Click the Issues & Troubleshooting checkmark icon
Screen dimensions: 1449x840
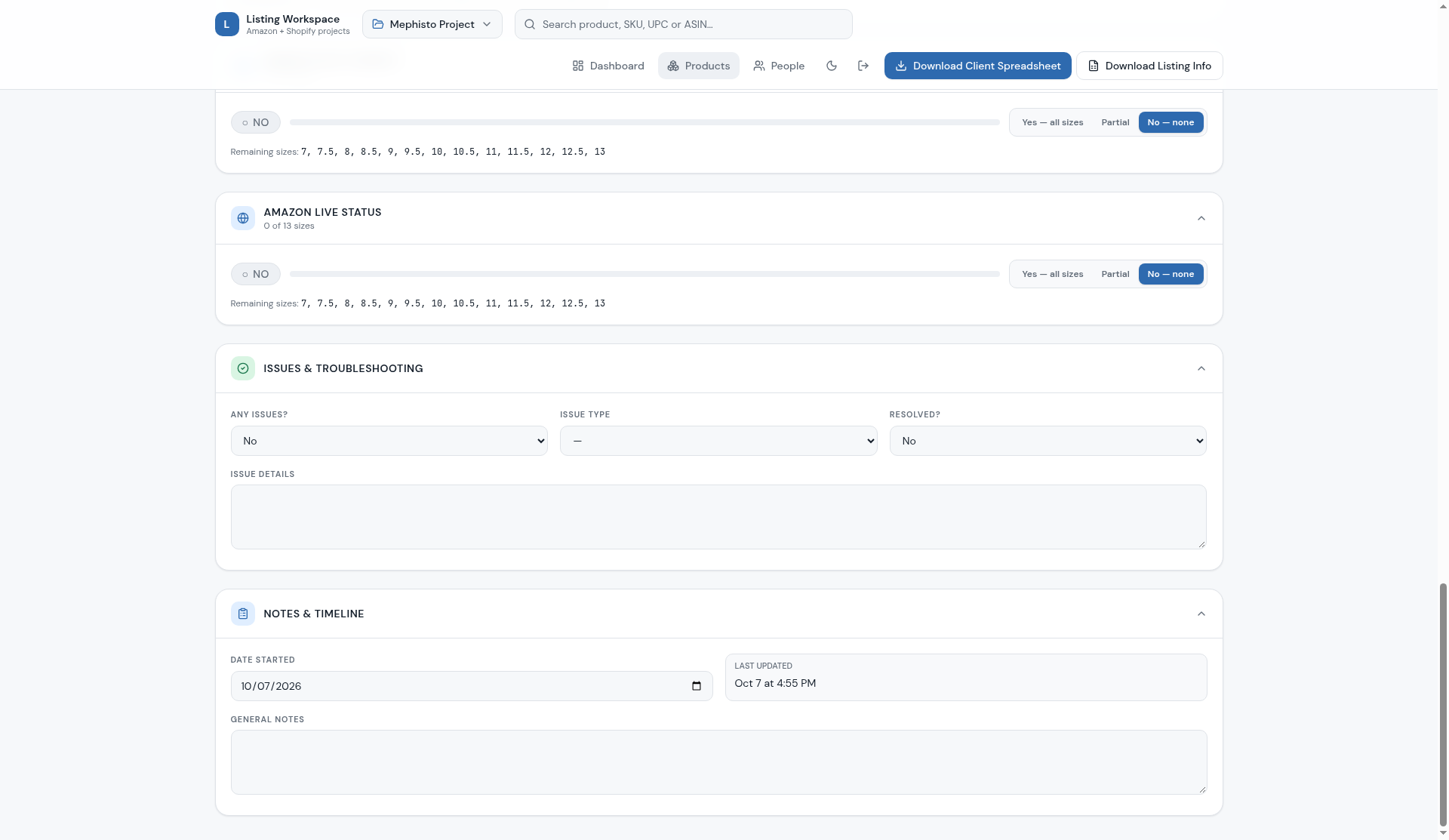tap(243, 368)
